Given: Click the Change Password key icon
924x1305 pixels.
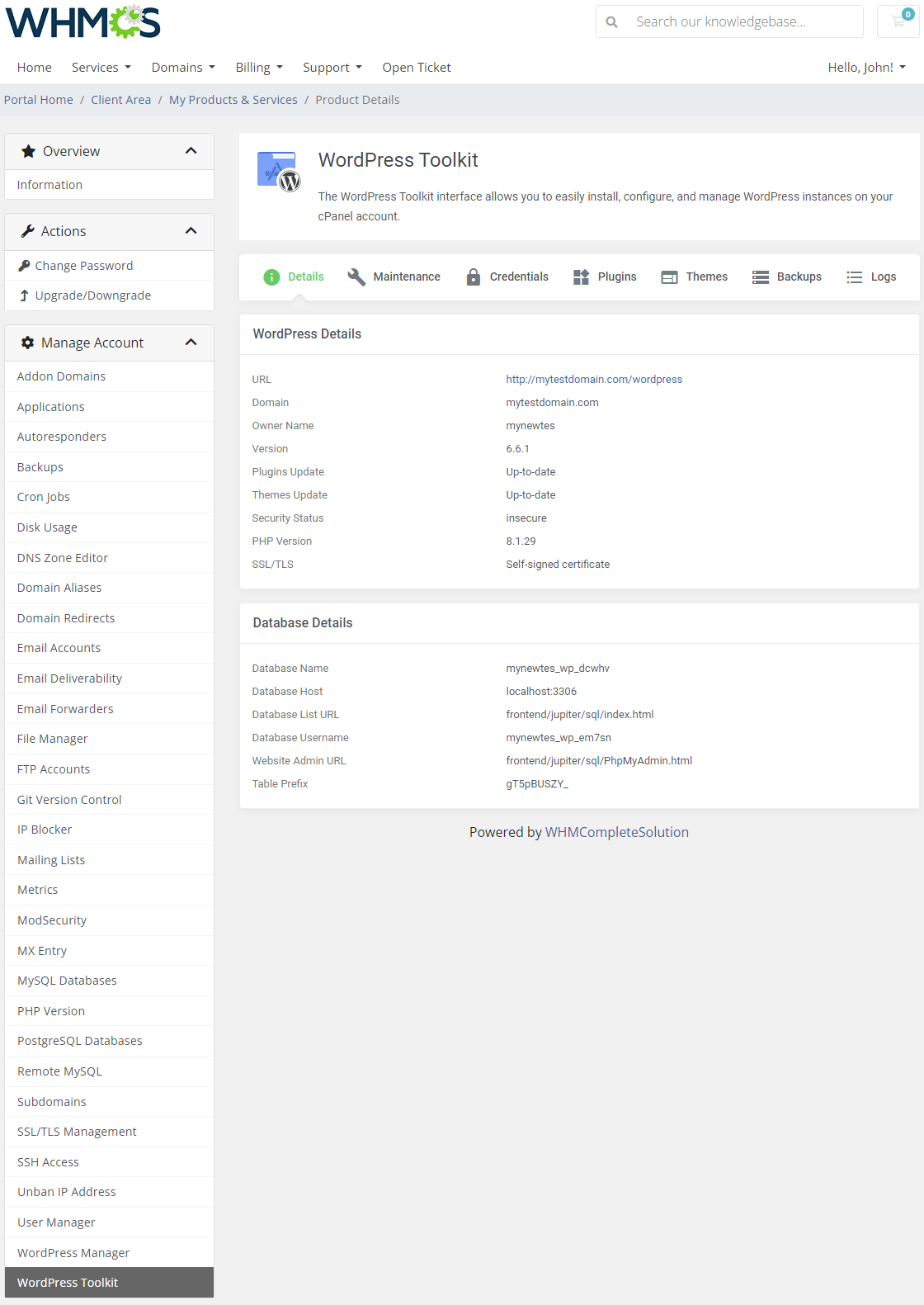Looking at the screenshot, I should (24, 266).
